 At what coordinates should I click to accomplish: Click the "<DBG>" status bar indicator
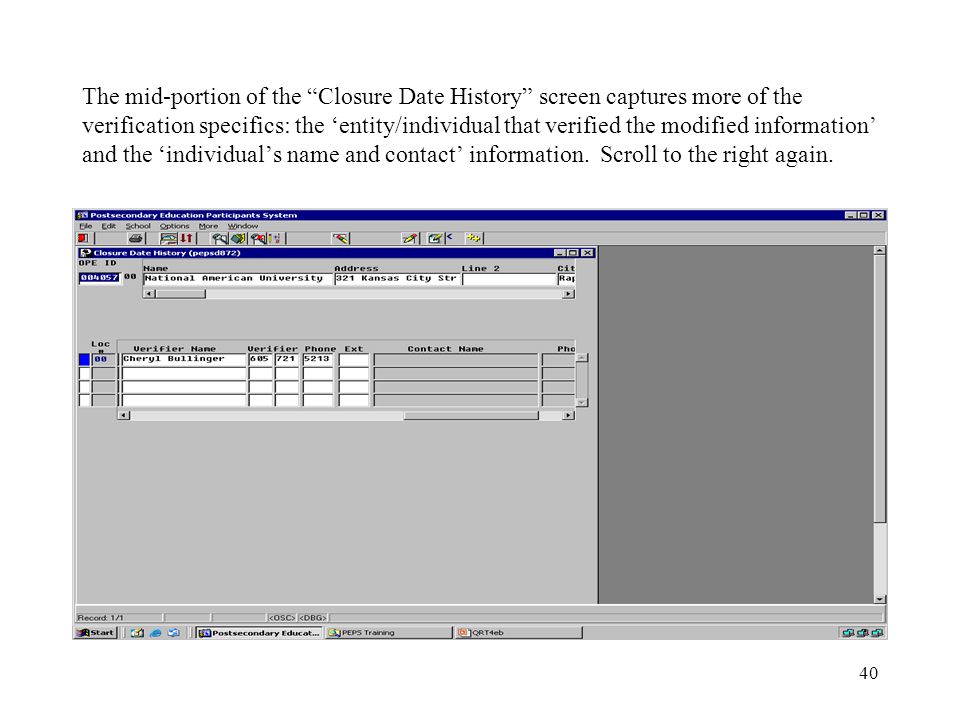click(x=313, y=618)
